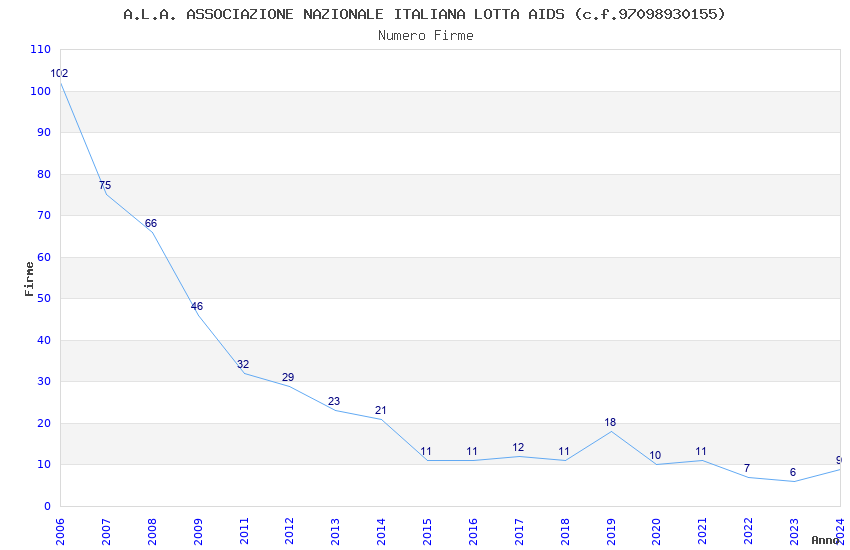Screen dimensions: 850x550
Task: Select data label 18 for 2019
Action: coord(610,422)
